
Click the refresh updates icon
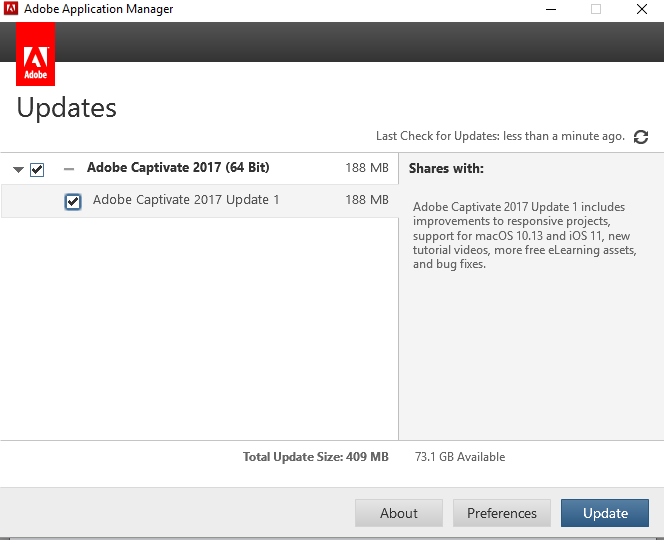coord(641,137)
